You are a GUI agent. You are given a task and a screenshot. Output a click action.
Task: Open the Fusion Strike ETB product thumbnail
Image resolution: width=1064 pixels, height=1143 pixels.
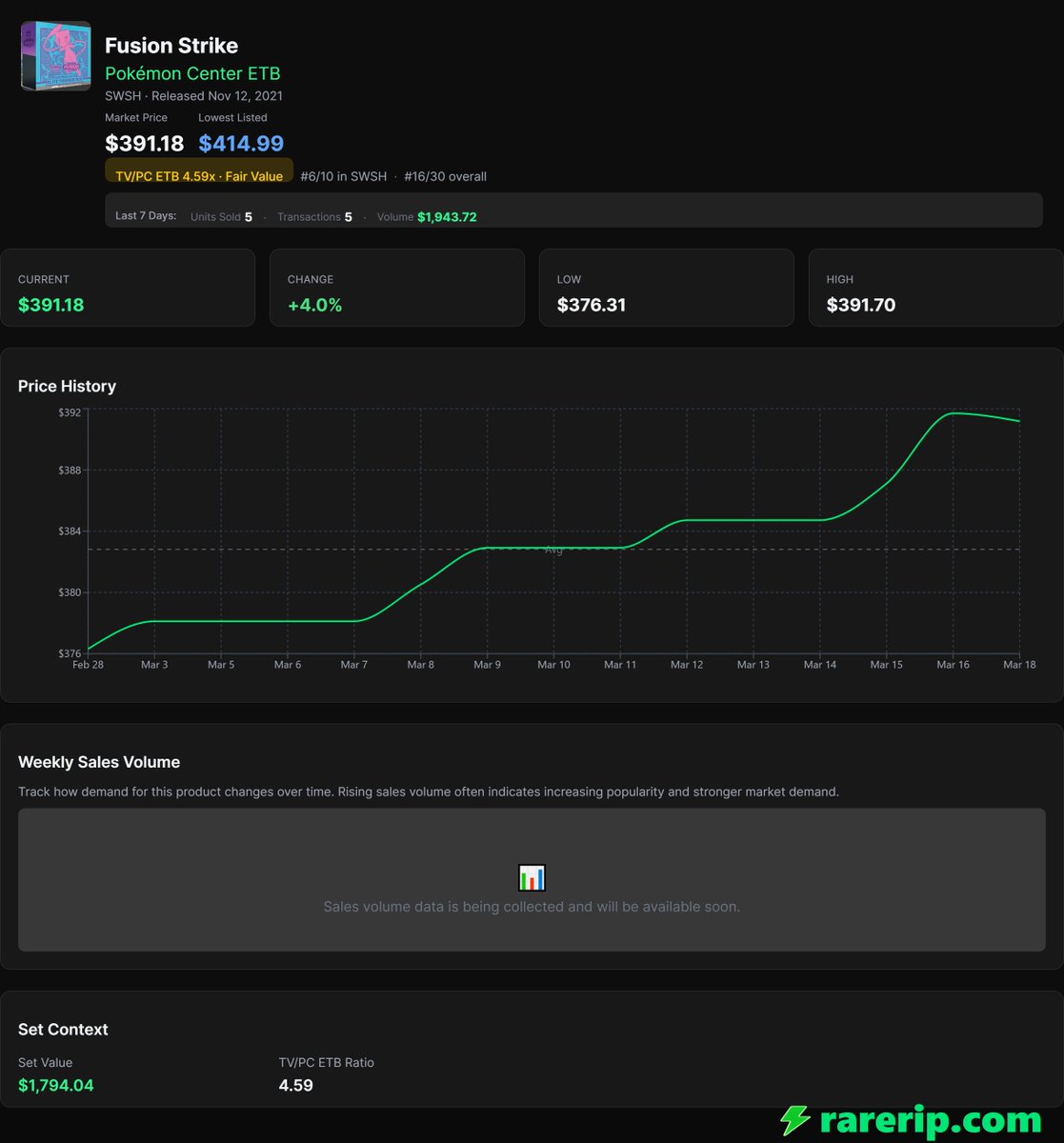click(x=56, y=56)
